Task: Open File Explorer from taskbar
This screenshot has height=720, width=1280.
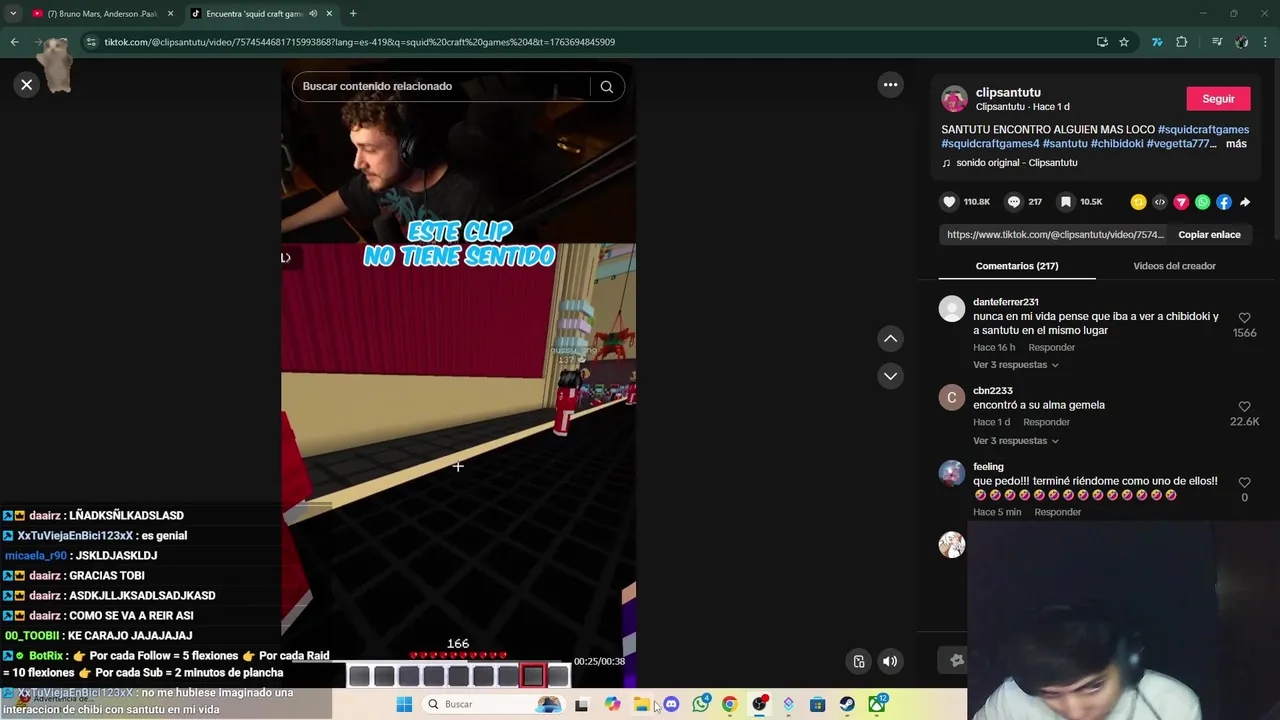Action: pos(642,704)
